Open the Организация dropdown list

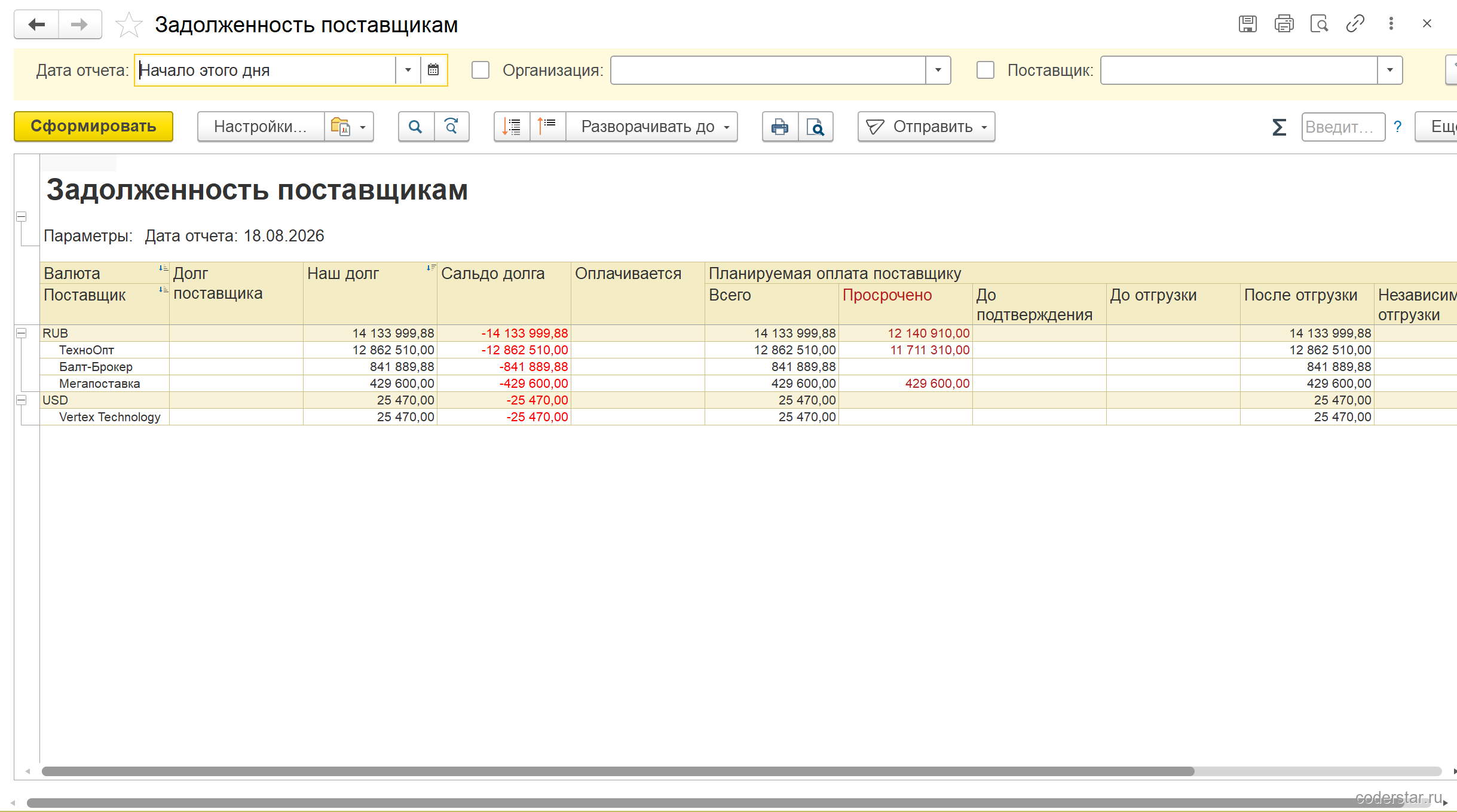point(938,70)
